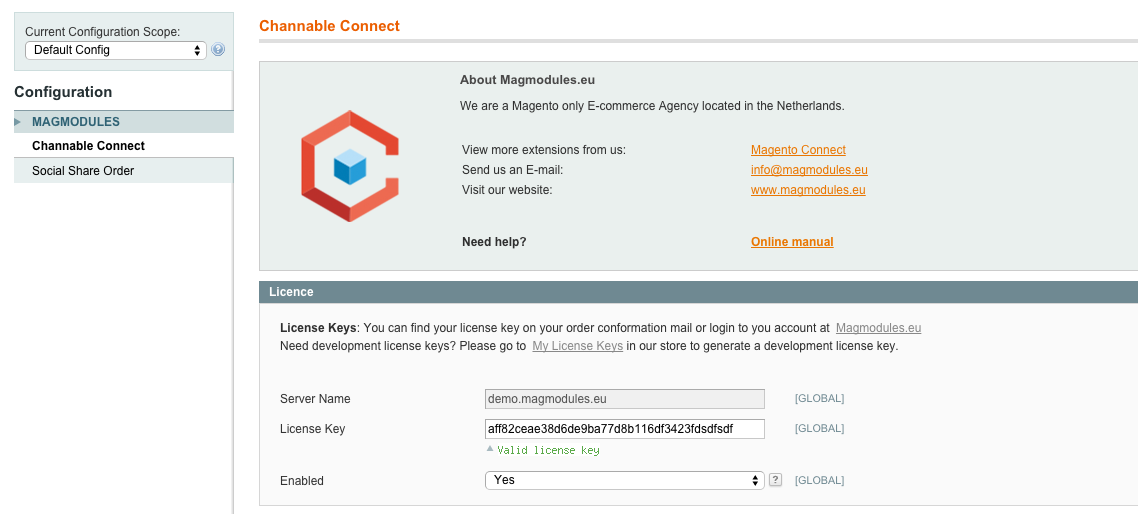This screenshot has height=514, width=1138.
Task: Click the License Key input field
Action: click(624, 429)
